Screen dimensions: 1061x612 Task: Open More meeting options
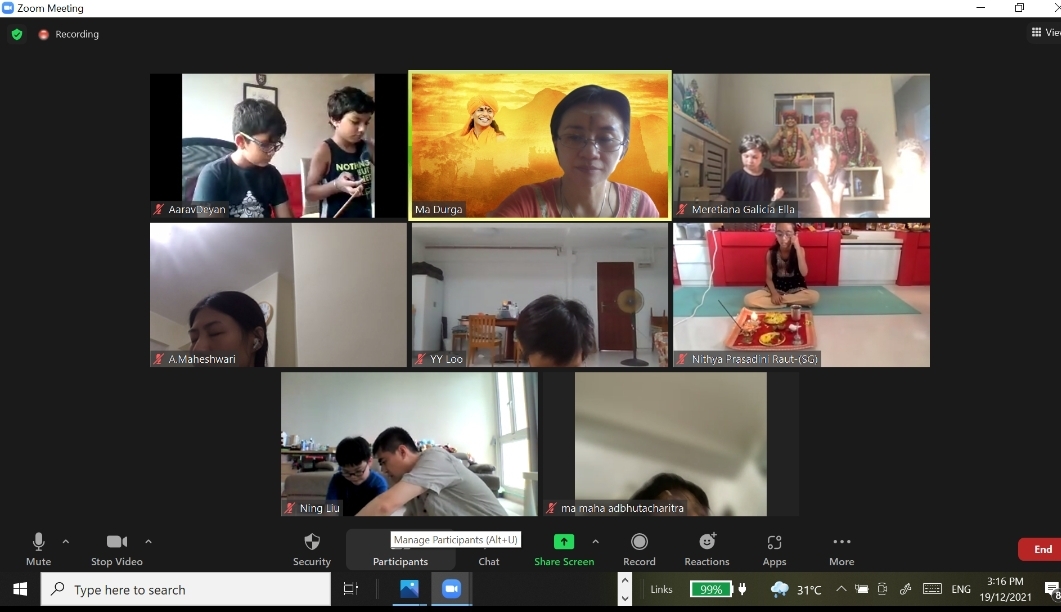tap(841, 548)
